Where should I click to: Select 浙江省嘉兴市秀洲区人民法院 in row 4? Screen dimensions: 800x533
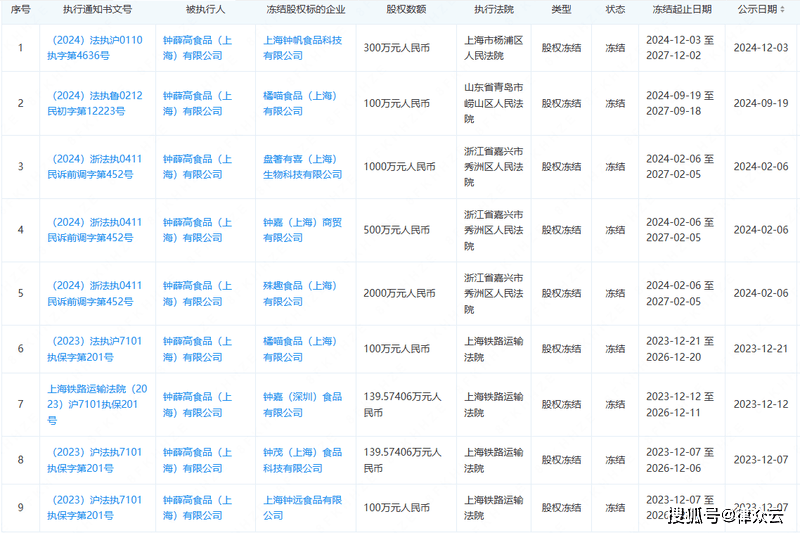point(493,230)
